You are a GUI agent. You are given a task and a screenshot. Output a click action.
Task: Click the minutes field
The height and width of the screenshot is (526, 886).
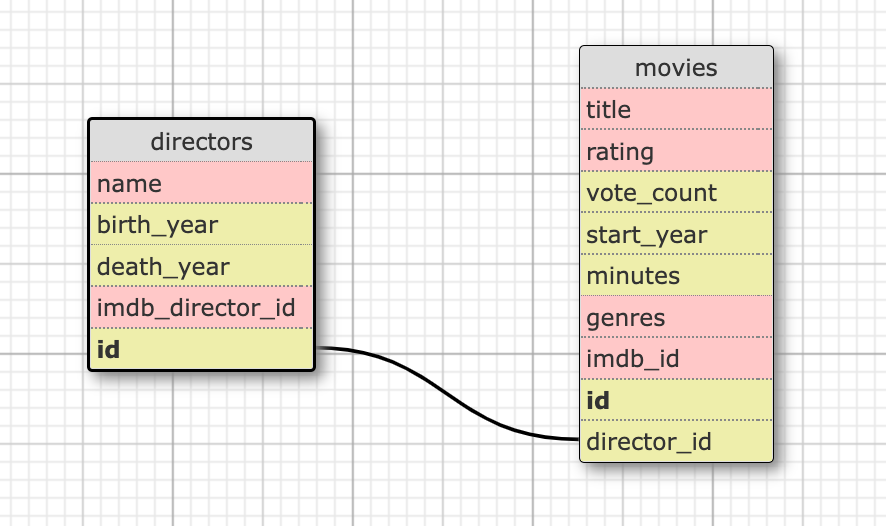pyautogui.click(x=676, y=276)
